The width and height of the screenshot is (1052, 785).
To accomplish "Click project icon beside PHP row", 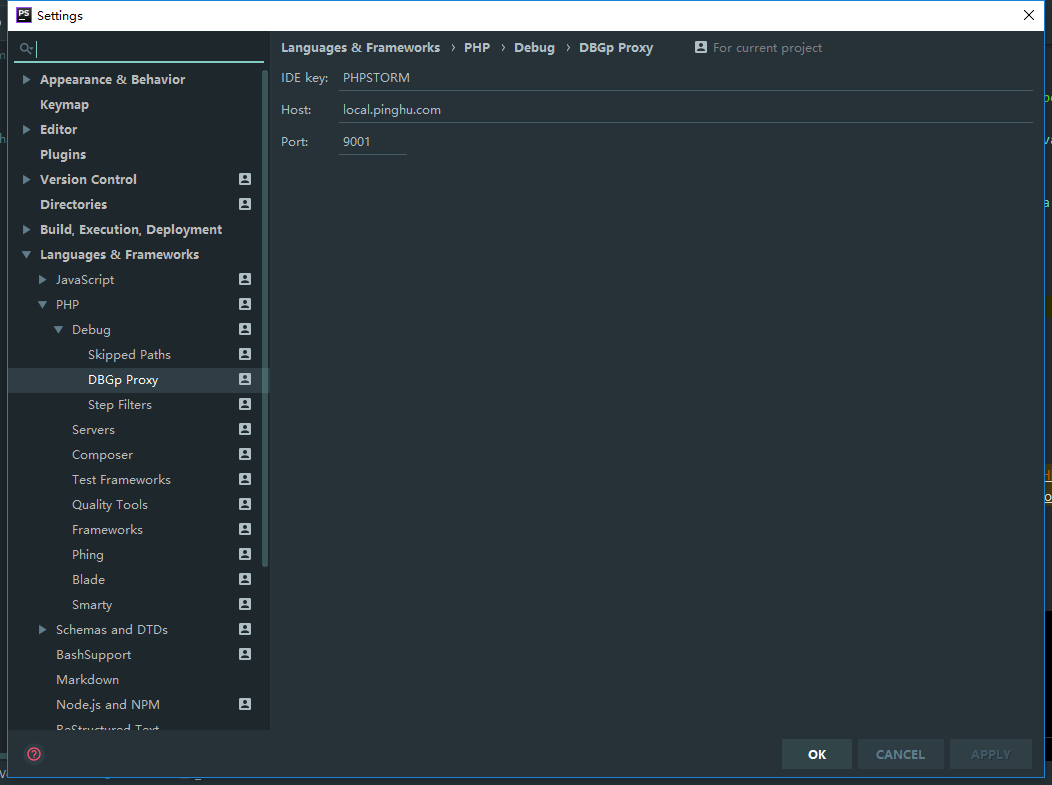I will click(245, 304).
